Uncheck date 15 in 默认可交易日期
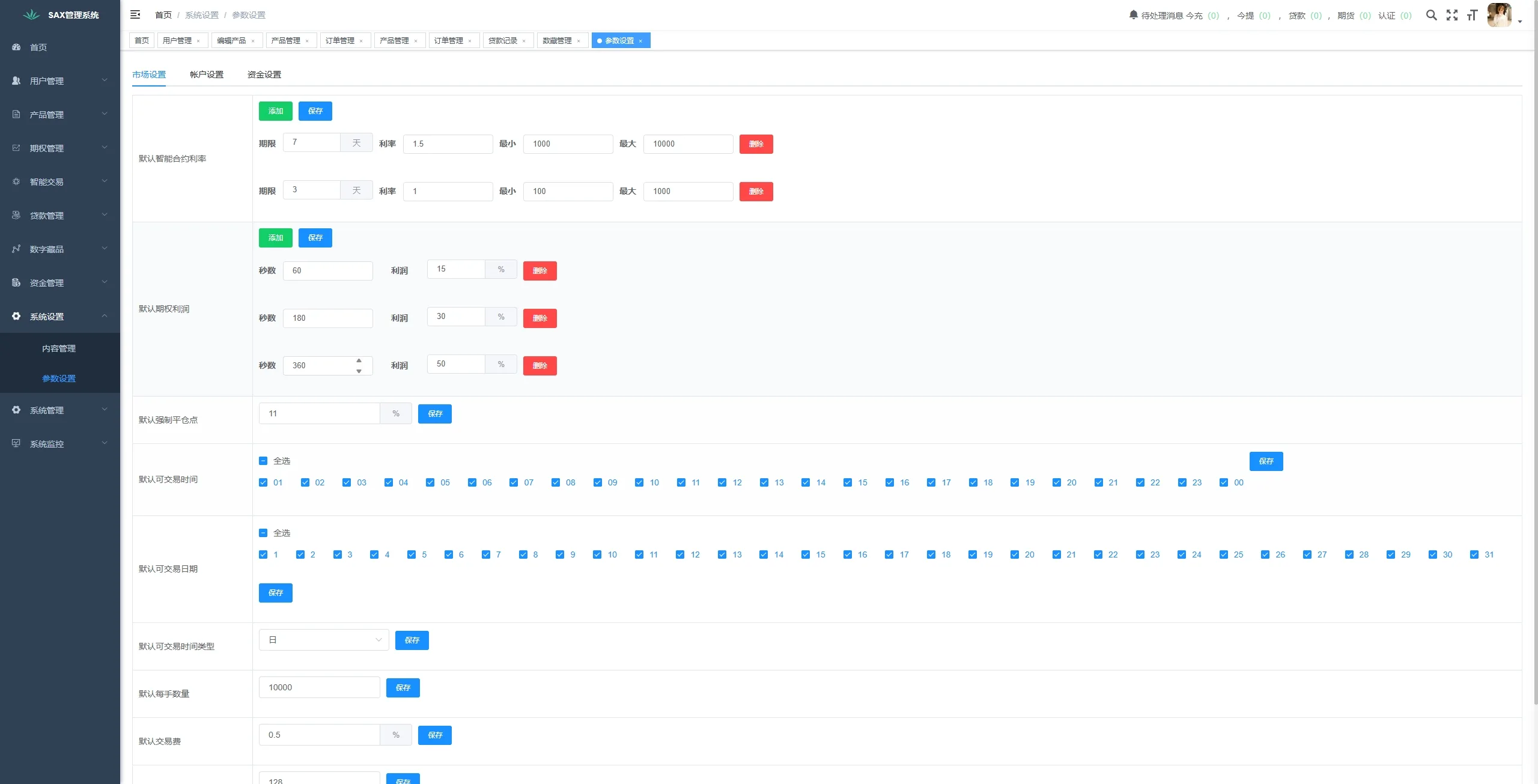1538x784 pixels. [805, 555]
